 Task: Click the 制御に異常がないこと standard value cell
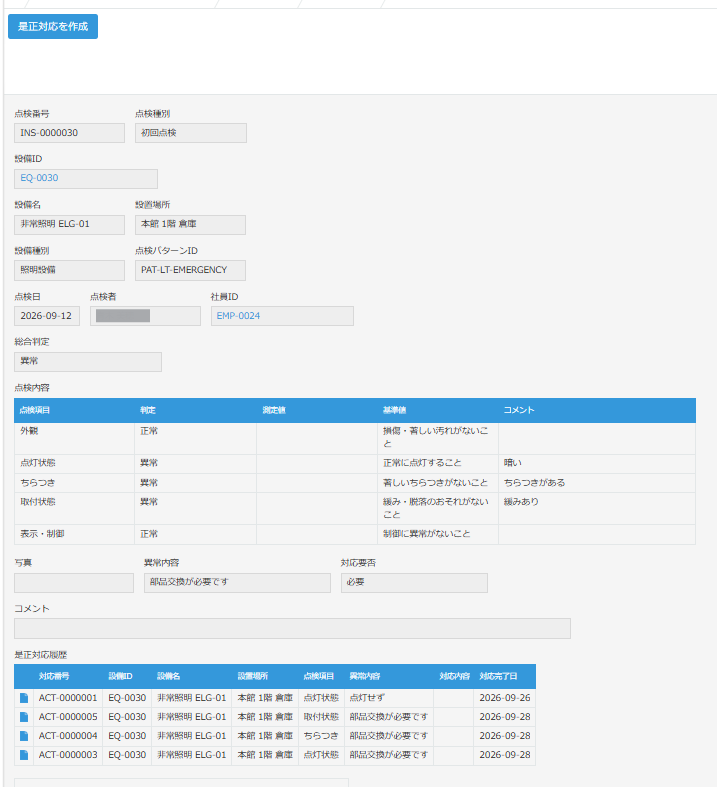(x=438, y=535)
